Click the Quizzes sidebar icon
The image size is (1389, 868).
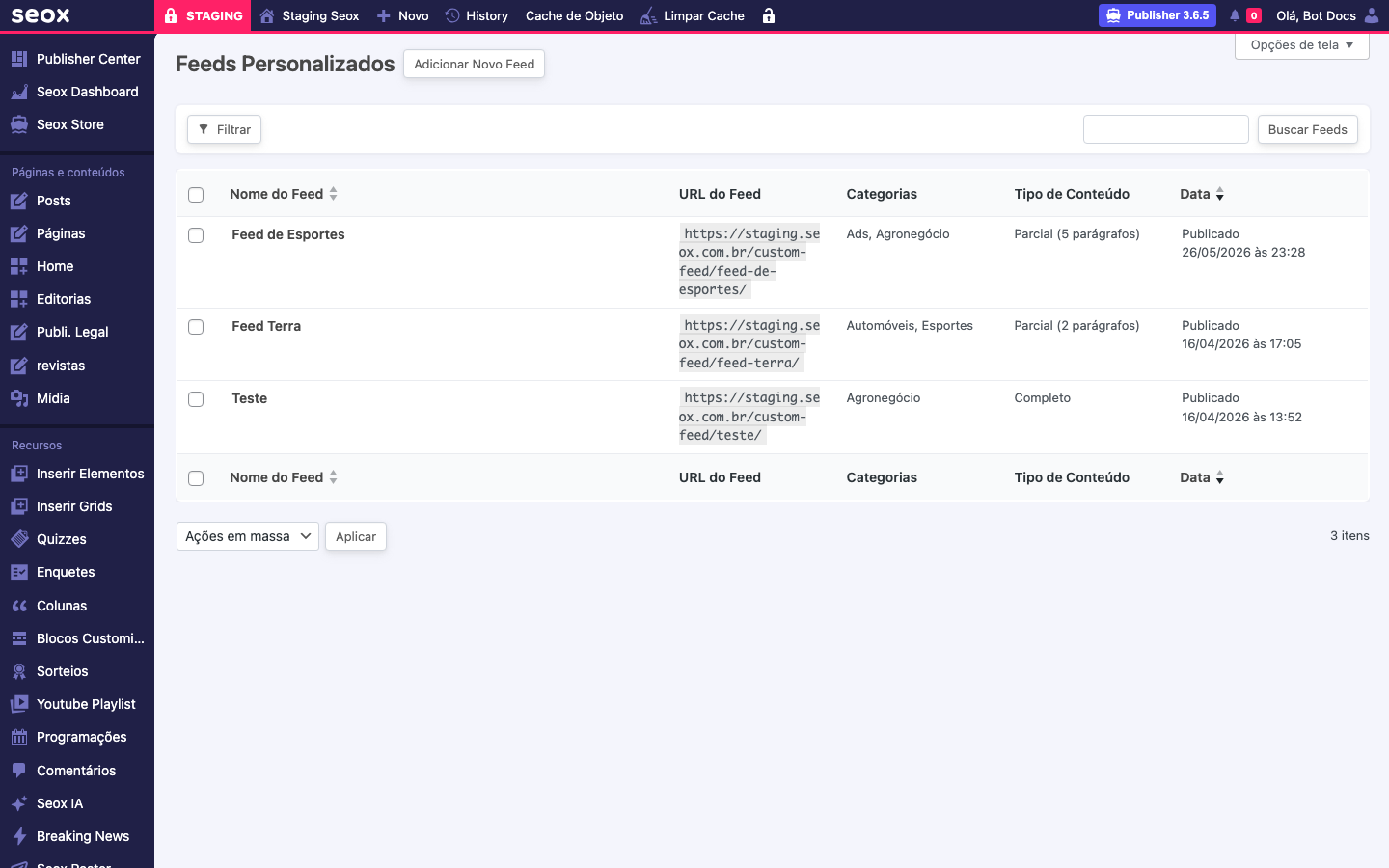19,539
